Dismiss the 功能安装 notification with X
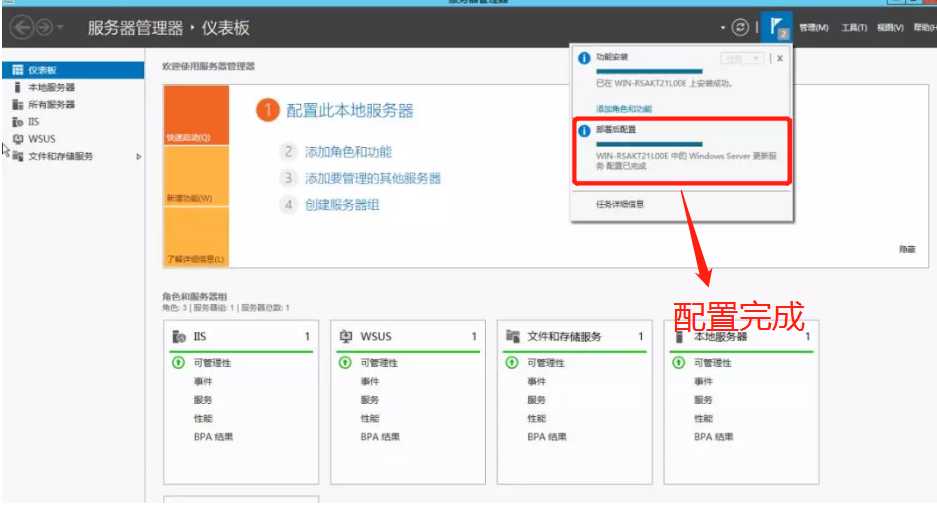Screen dimensions: 937x509 tap(780, 59)
